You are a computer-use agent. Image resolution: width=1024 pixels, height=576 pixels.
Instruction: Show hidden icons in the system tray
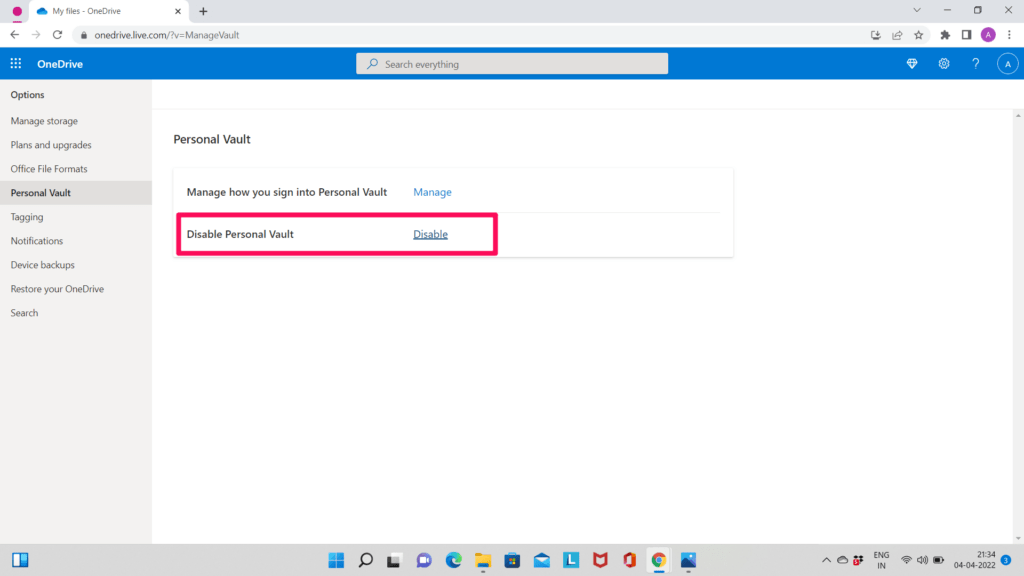click(x=826, y=560)
